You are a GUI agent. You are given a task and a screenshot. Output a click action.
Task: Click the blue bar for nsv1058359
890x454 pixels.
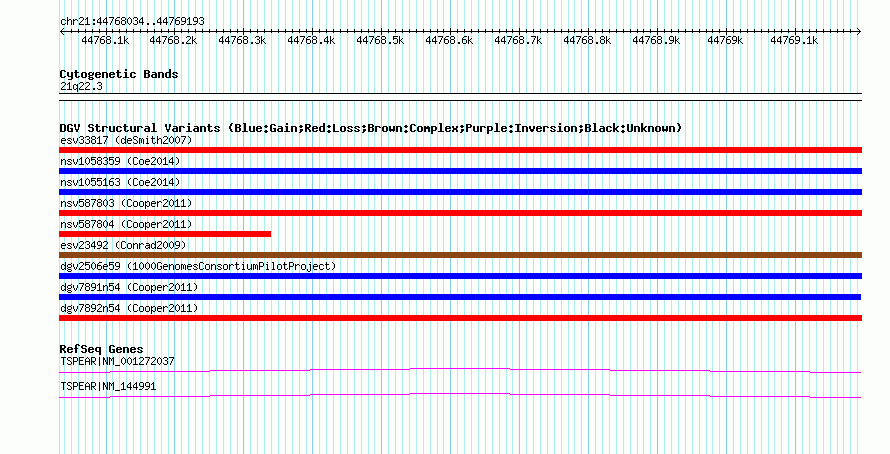click(460, 171)
